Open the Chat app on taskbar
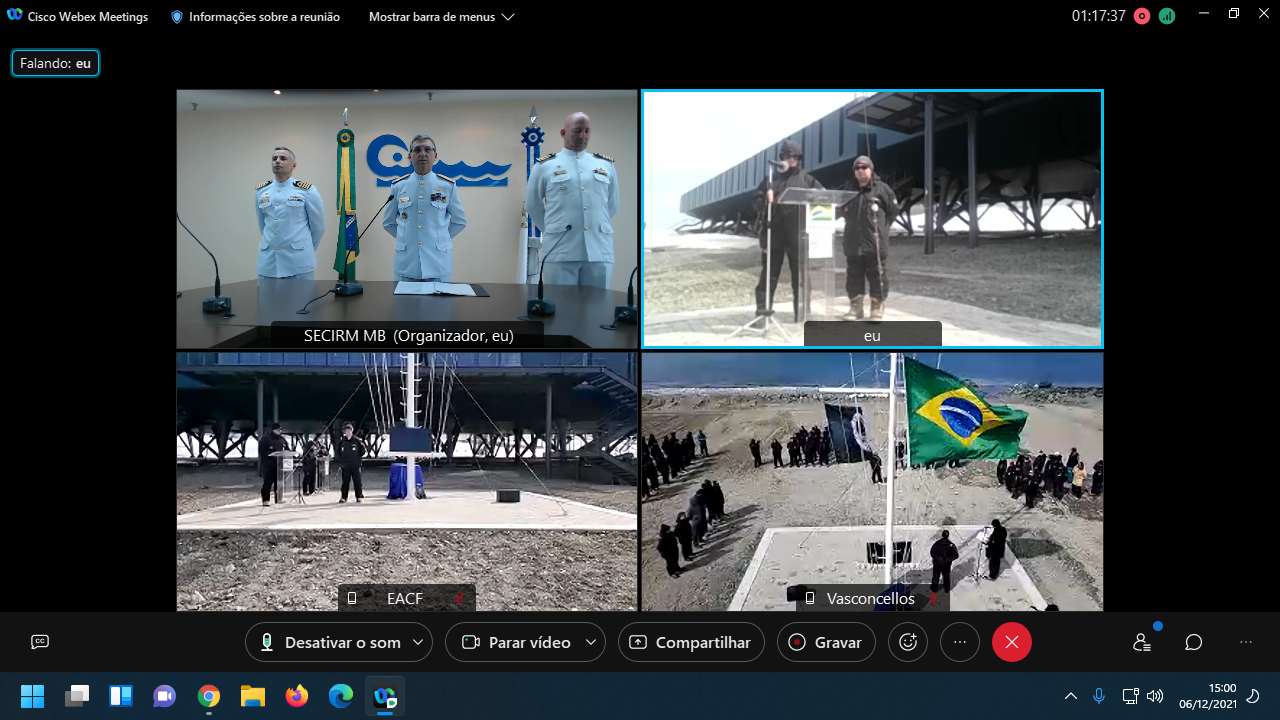The height and width of the screenshot is (720, 1280). 165,695
